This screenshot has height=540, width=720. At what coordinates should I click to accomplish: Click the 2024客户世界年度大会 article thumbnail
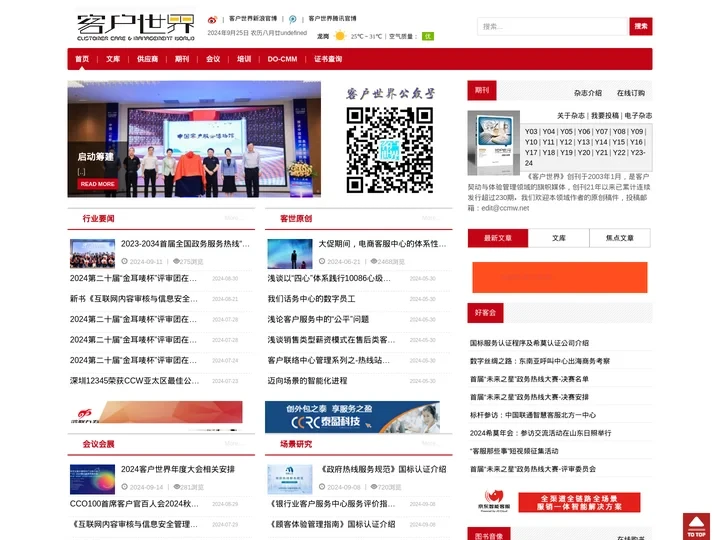(92, 479)
